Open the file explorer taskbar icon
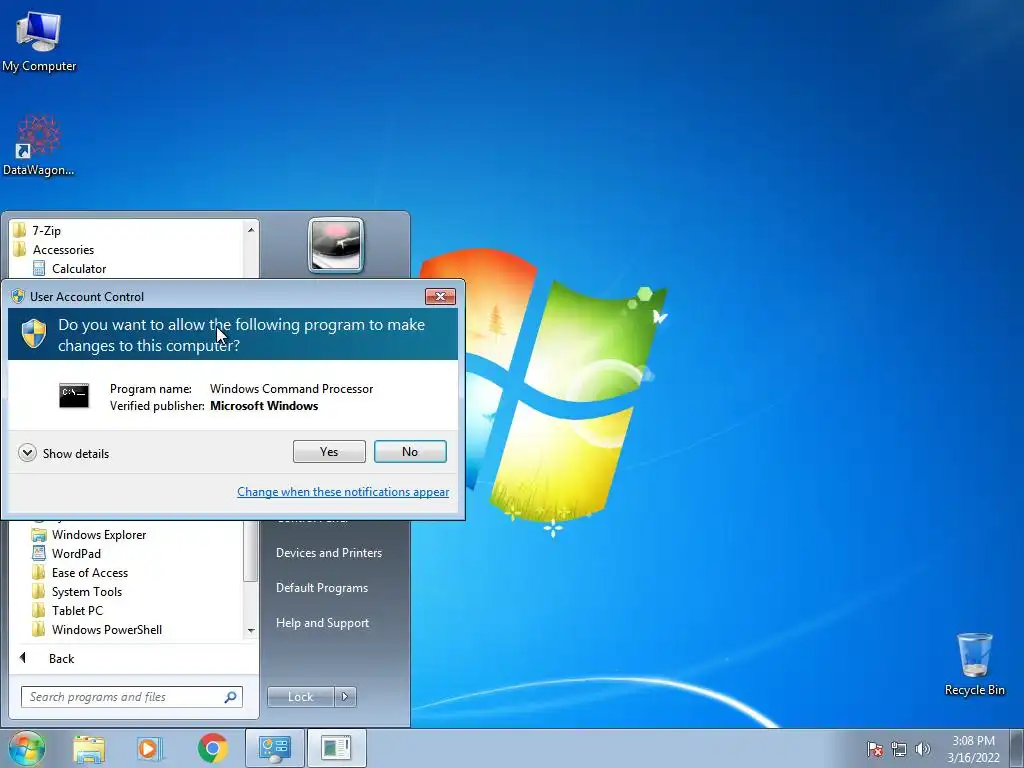Screen dimensions: 1024x768 [x=89, y=749]
